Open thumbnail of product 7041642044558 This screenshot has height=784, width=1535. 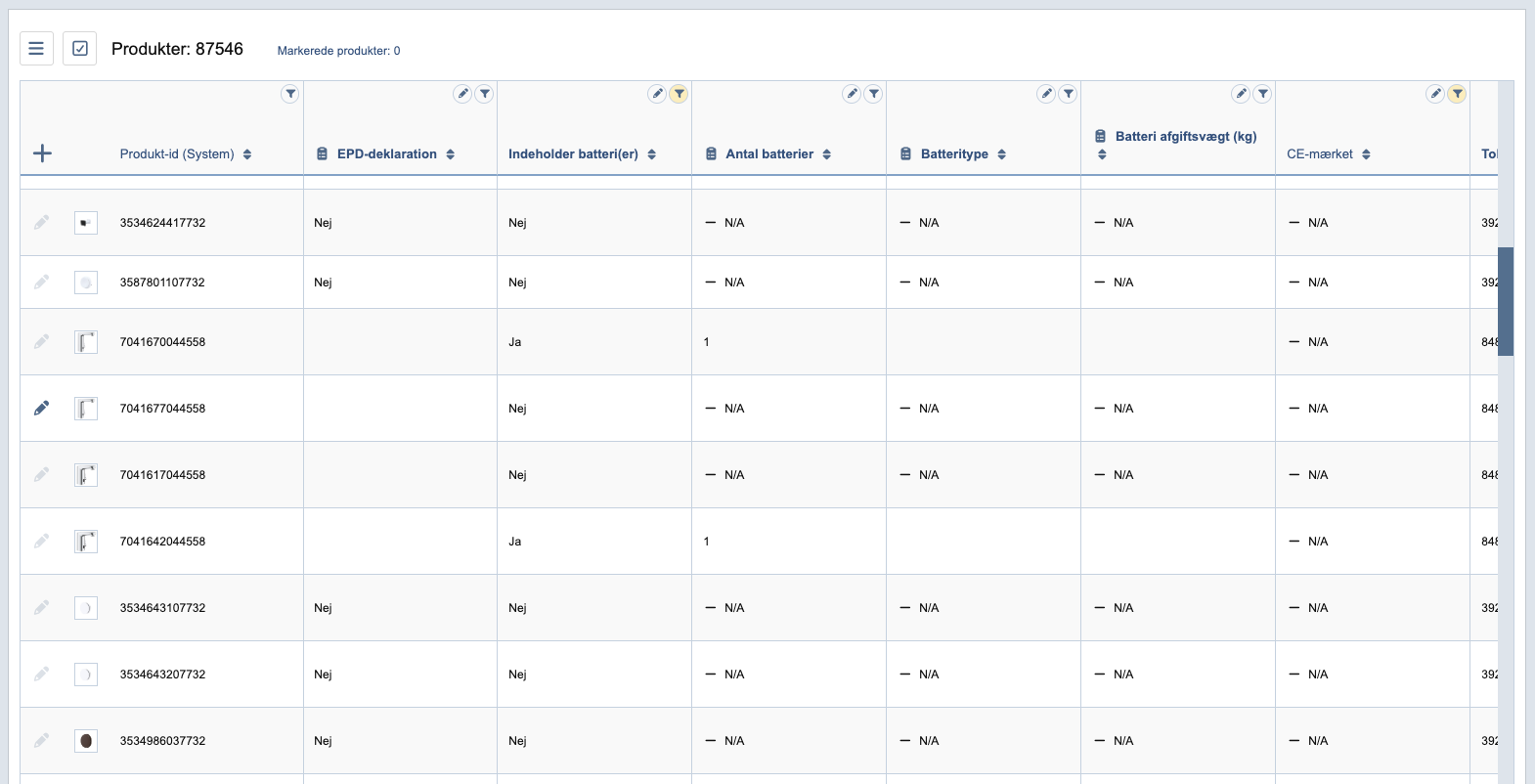[86, 542]
